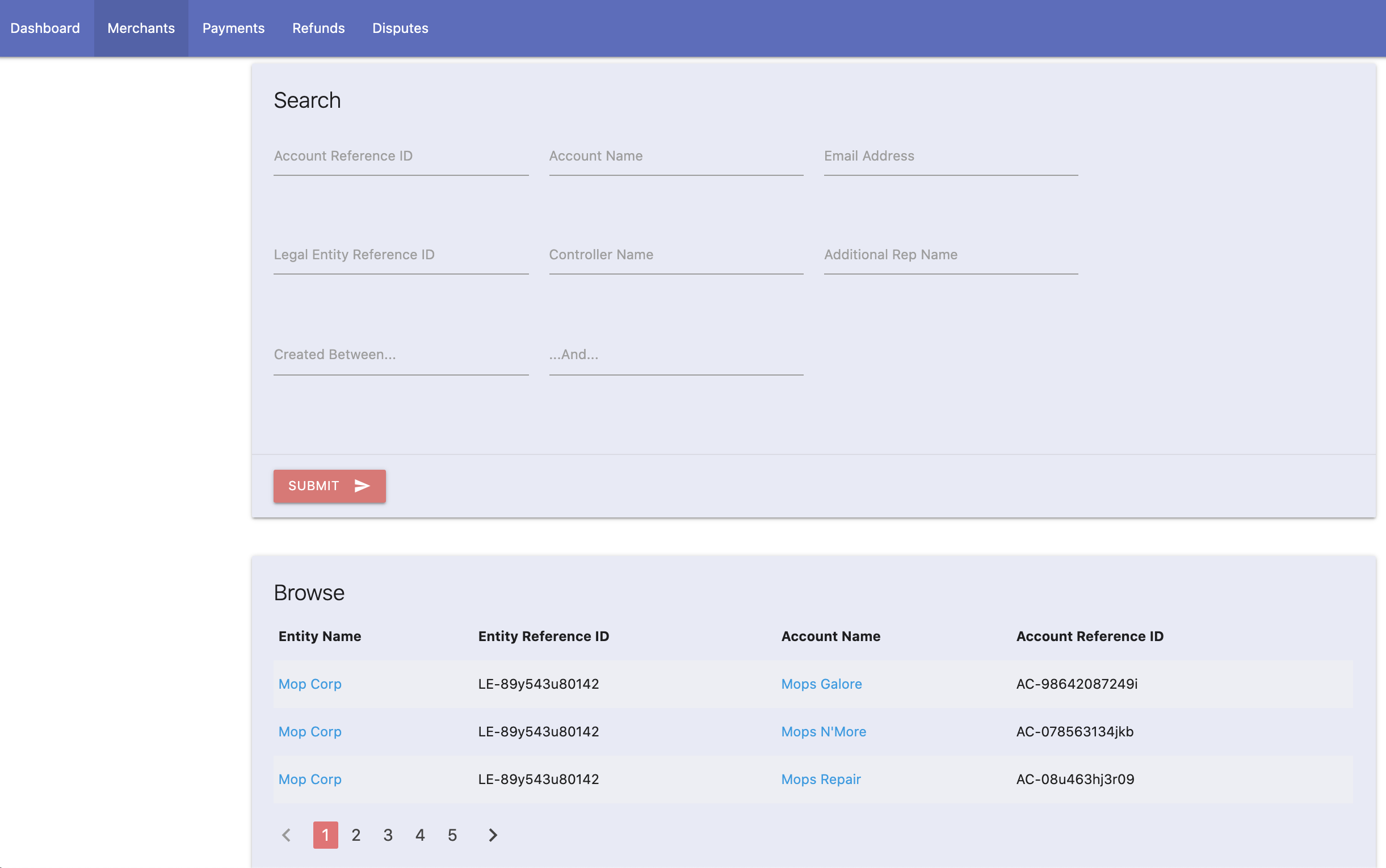The width and height of the screenshot is (1386, 868).
Task: Open Mops Repair account link
Action: 820,779
